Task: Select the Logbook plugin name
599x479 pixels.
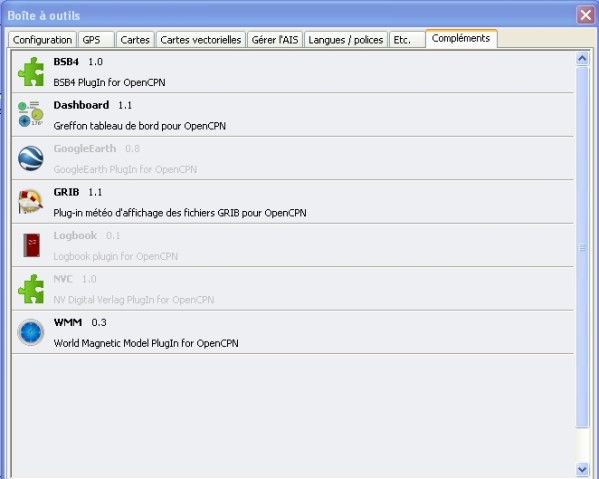Action: [x=75, y=236]
